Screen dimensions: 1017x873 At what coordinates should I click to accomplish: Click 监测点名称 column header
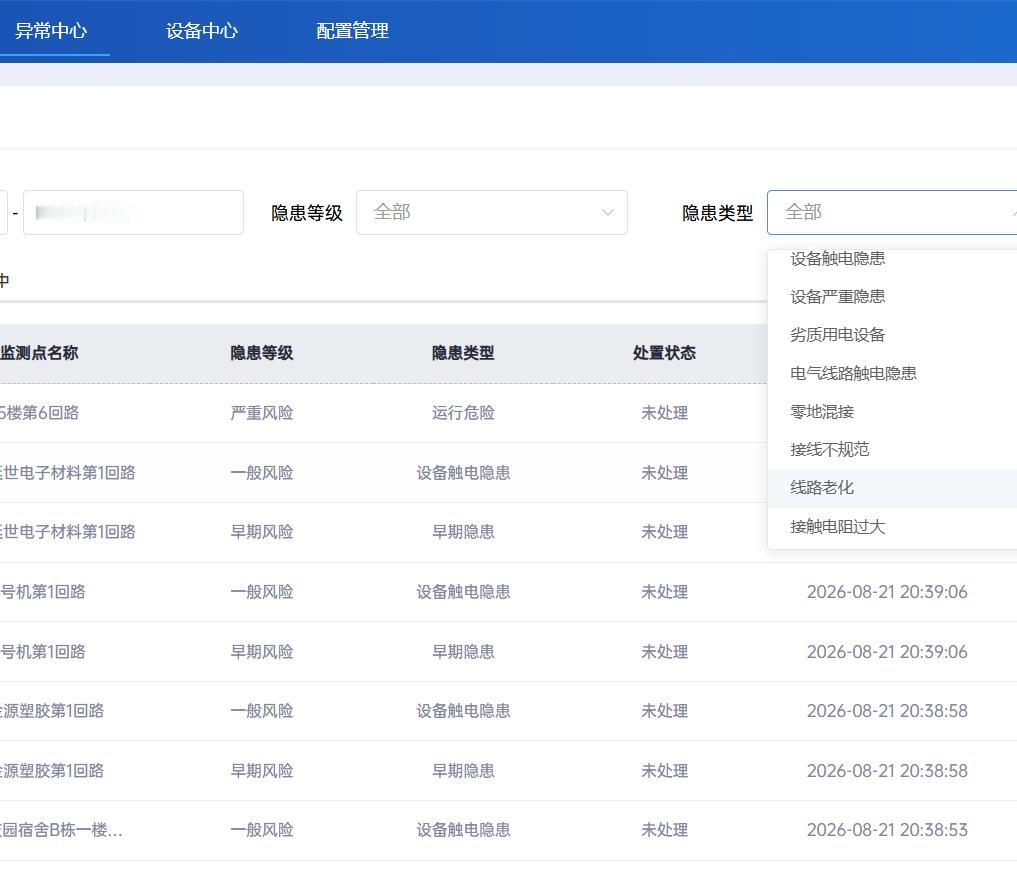click(39, 353)
